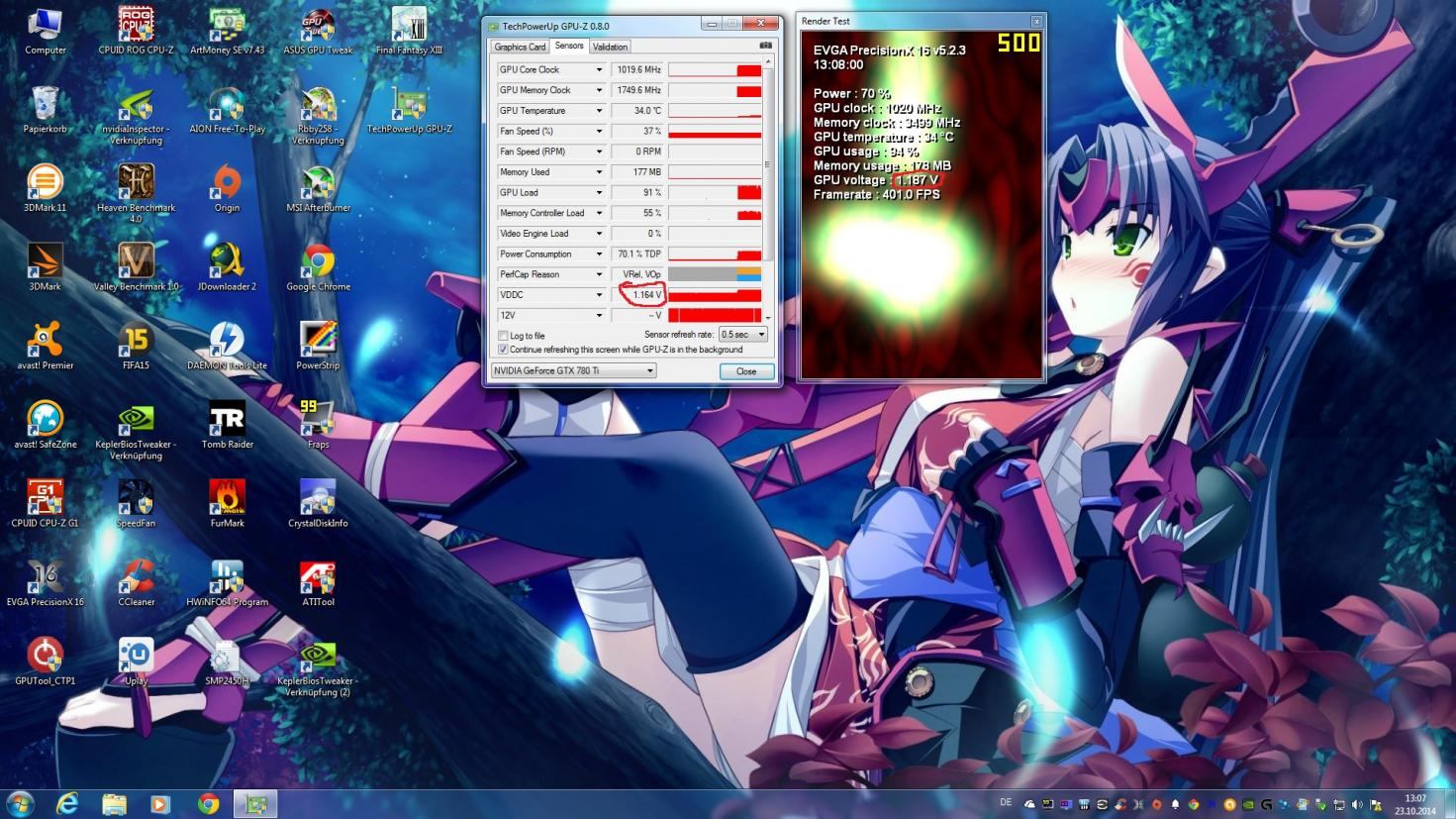This screenshot has width=1456, height=819.
Task: Open JDownloader 2 desktop icon
Action: (x=227, y=267)
